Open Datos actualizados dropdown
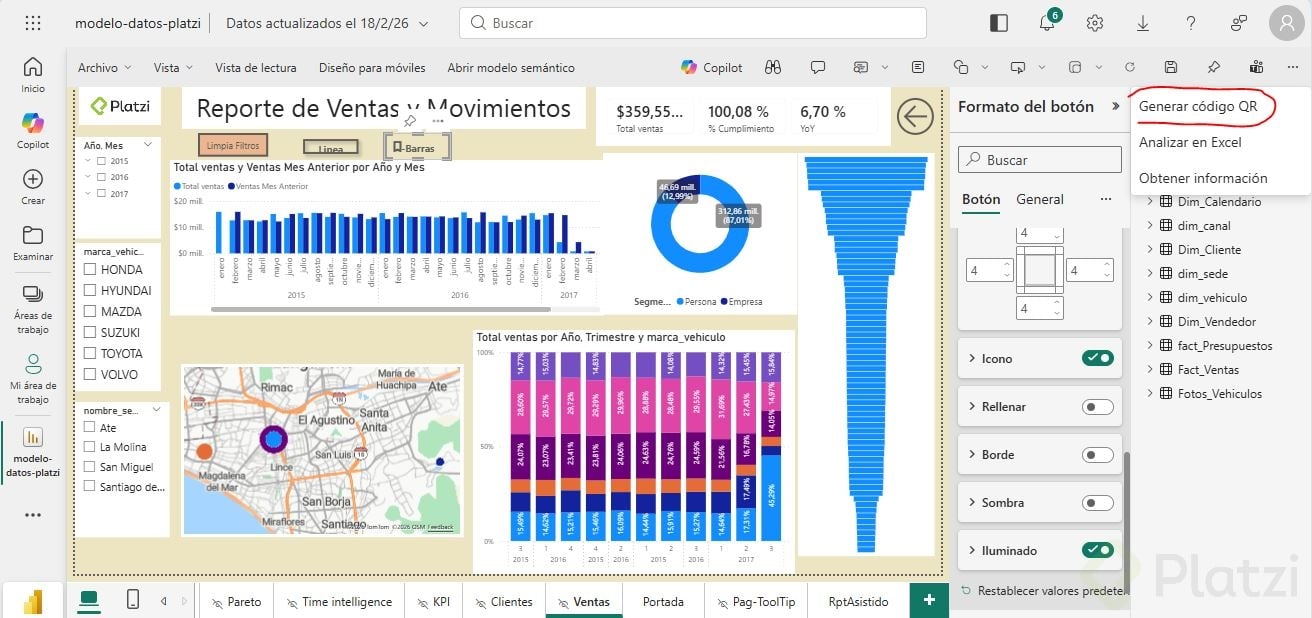 (x=327, y=23)
